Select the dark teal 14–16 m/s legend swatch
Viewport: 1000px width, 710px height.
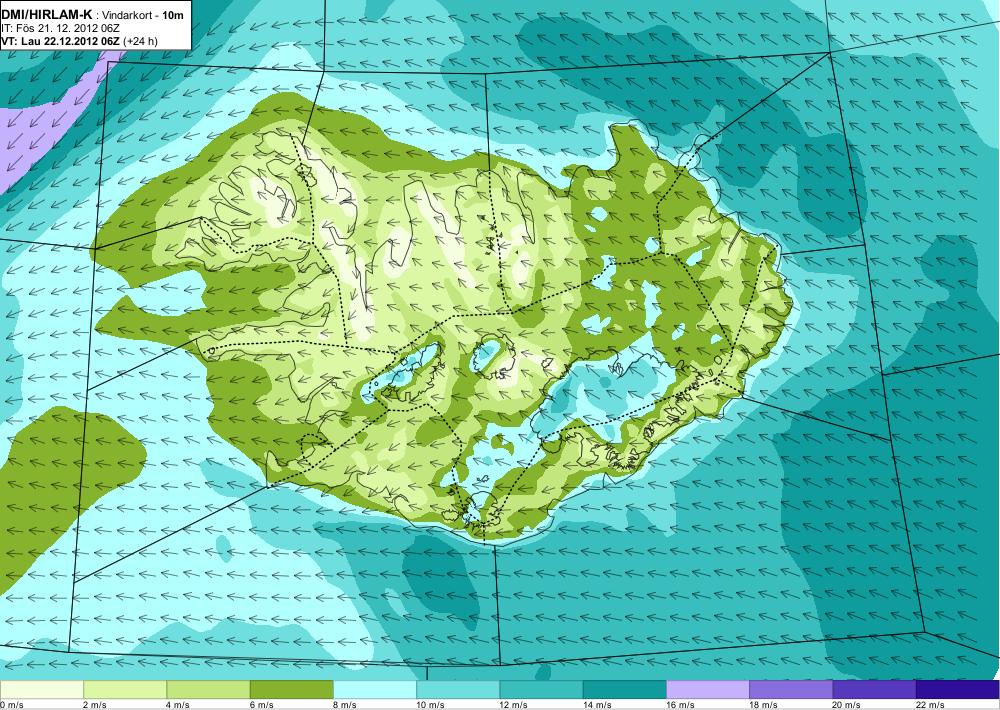(x=624, y=690)
